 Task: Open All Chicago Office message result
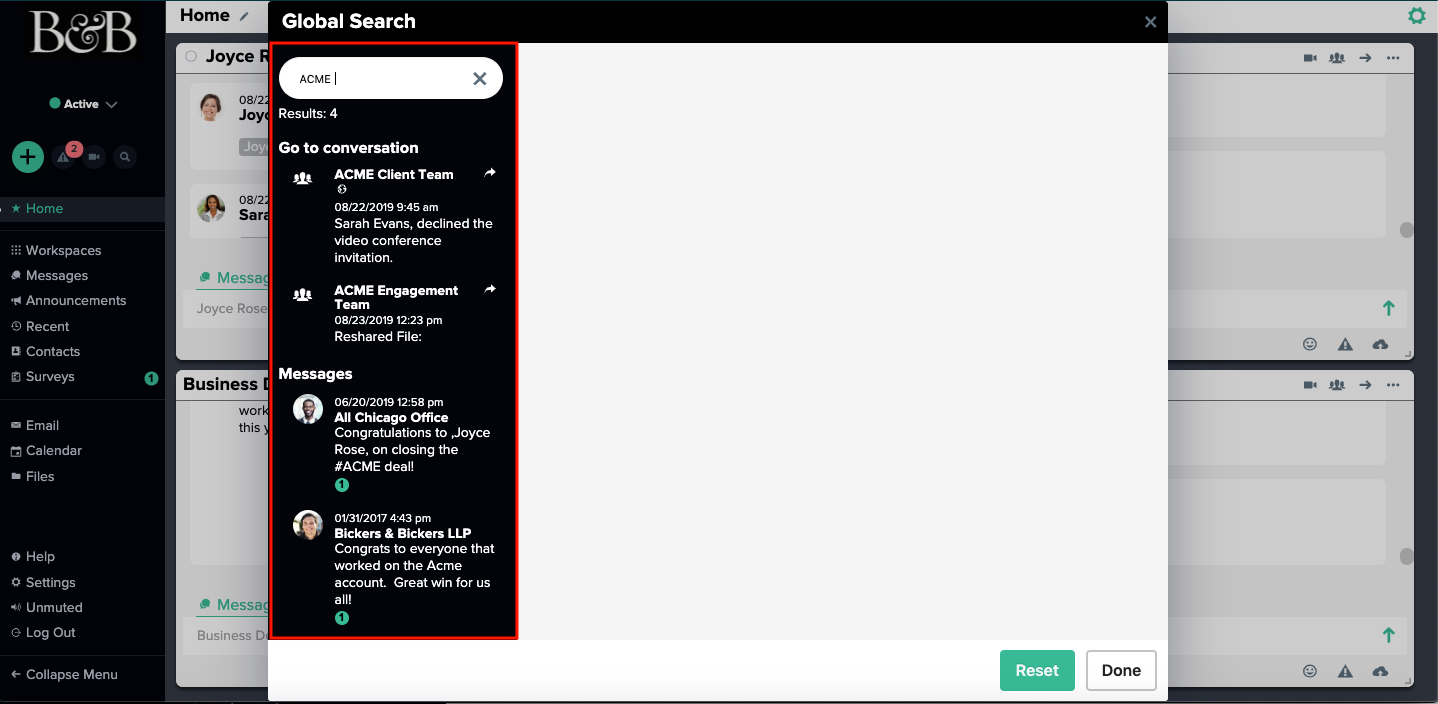pyautogui.click(x=392, y=442)
